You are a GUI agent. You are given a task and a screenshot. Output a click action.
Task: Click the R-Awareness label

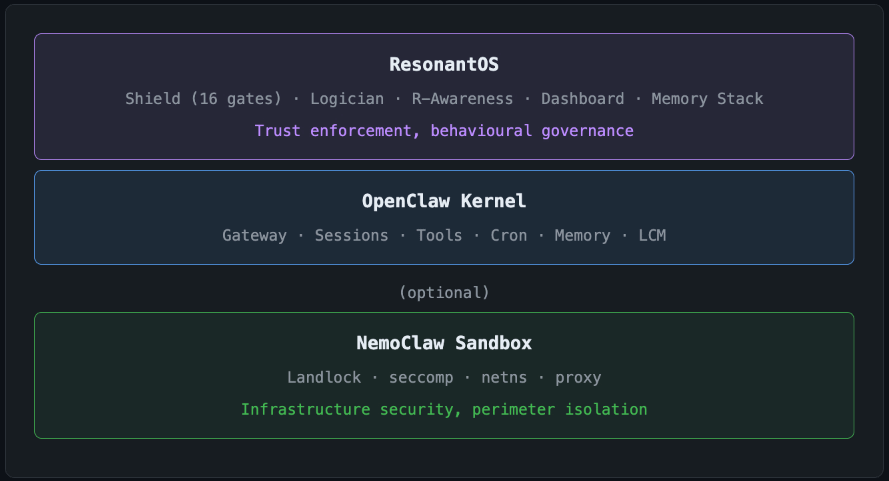click(x=462, y=99)
